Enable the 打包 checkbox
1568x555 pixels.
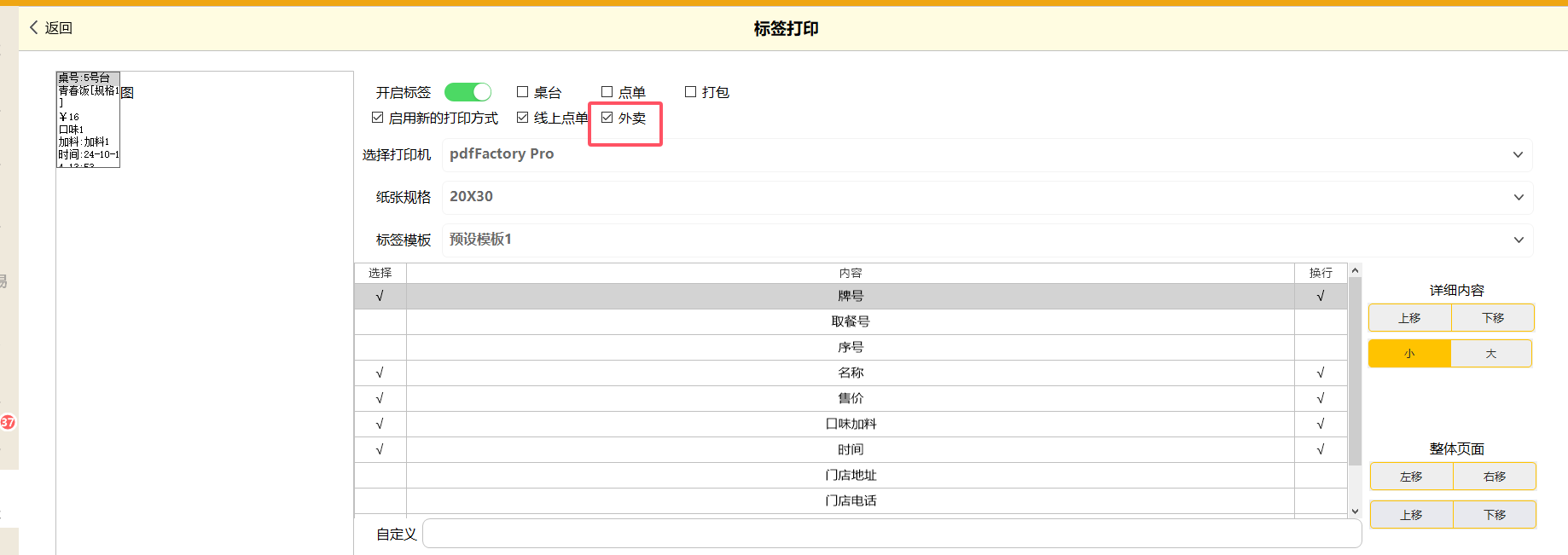pyautogui.click(x=691, y=92)
